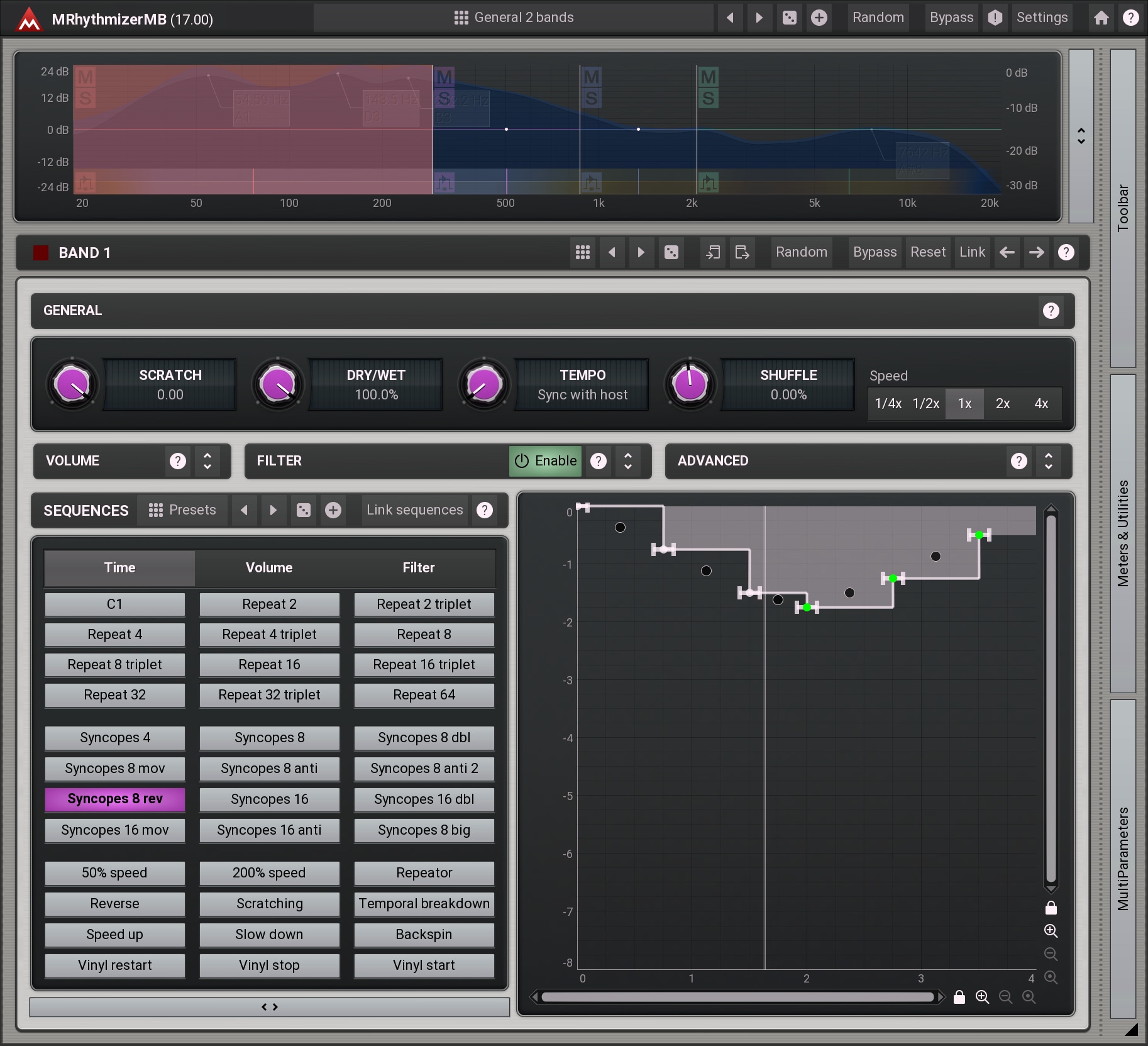1148x1046 pixels.
Task: Click the randomize dice icon in Band 1 bar
Action: tap(671, 252)
